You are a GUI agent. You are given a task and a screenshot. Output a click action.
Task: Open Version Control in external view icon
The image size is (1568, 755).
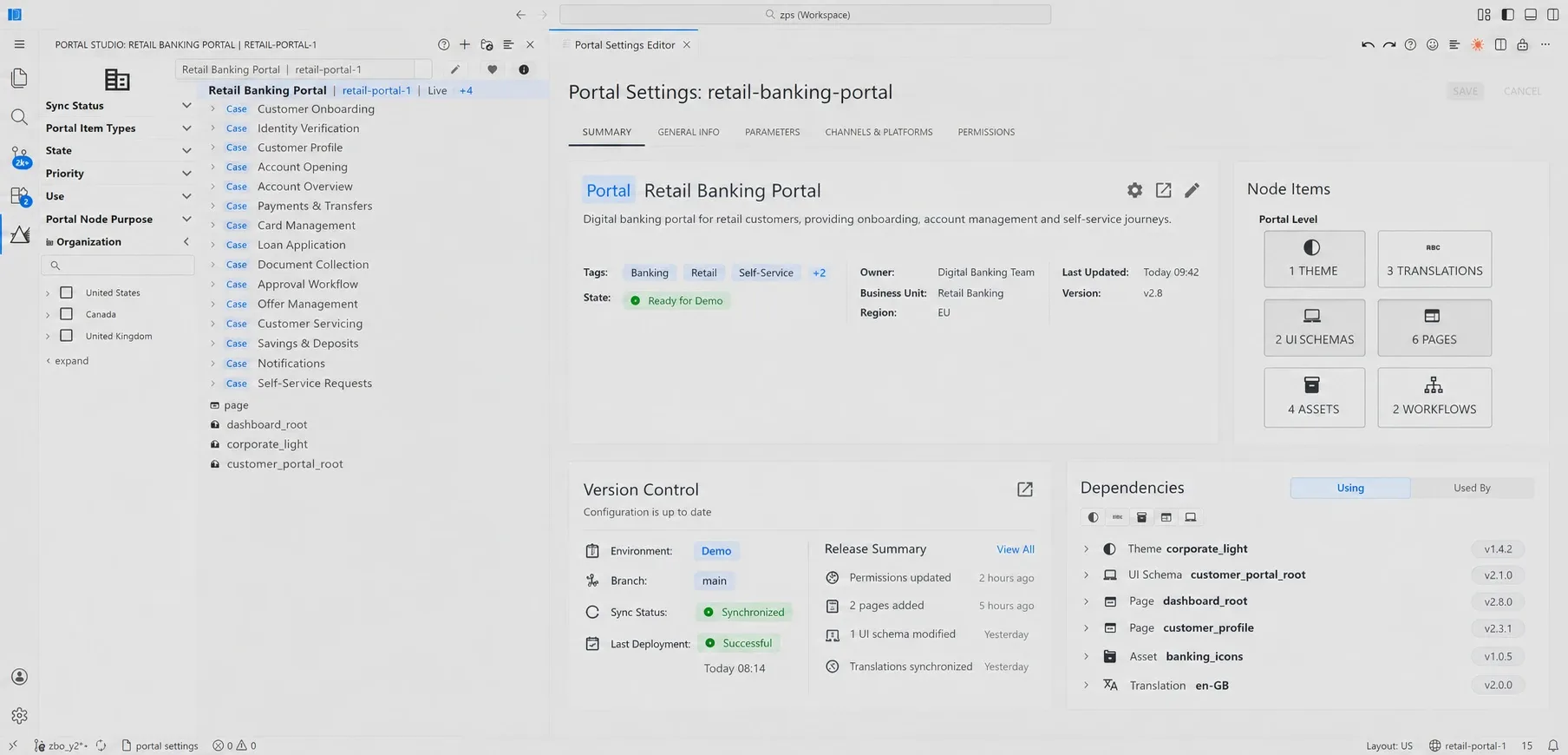[x=1025, y=489]
